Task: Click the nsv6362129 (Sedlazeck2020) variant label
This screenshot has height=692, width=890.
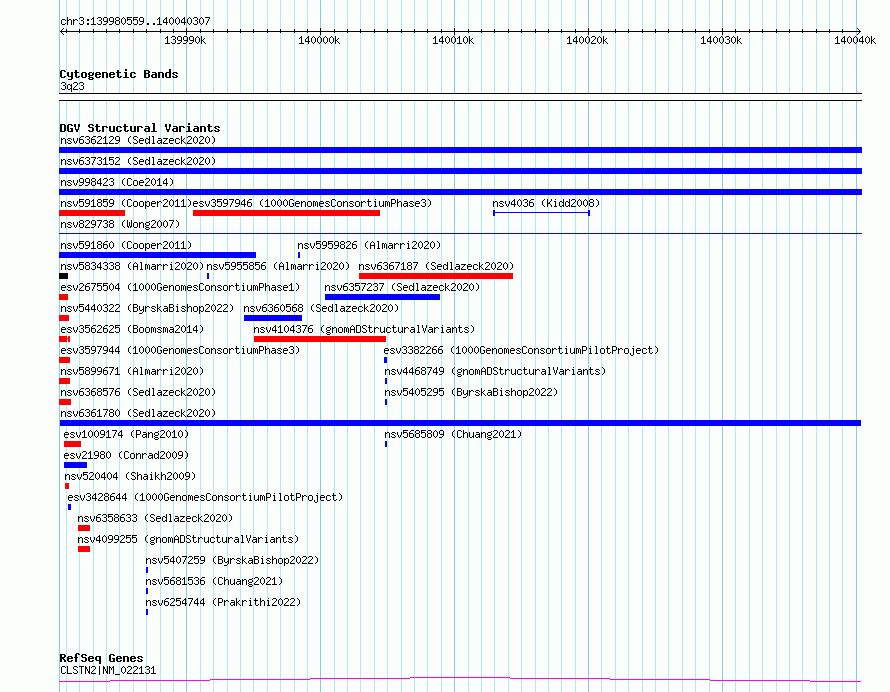Action: click(138, 140)
